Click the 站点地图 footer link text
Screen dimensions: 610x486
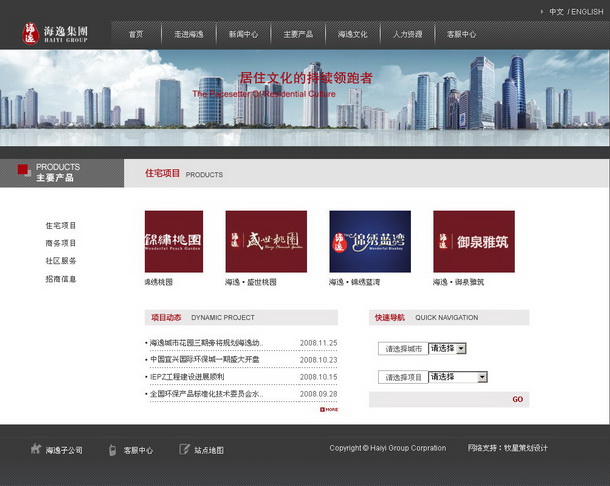209,450
